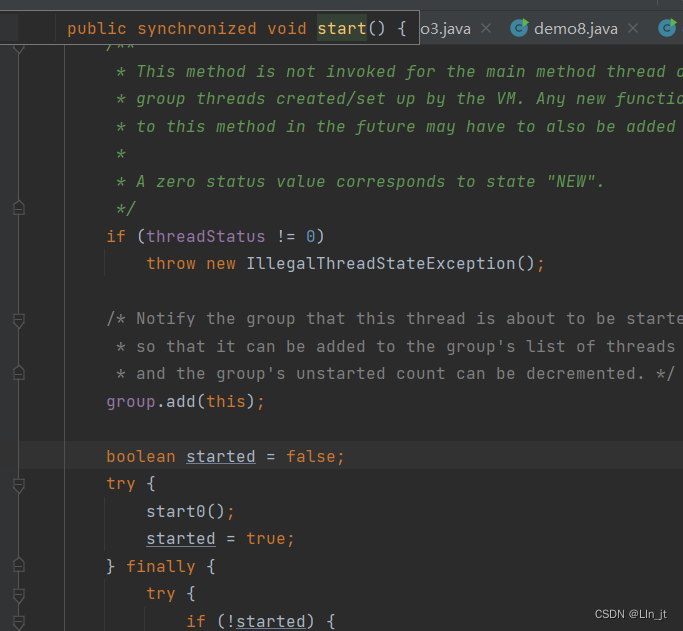Image resolution: width=683 pixels, height=631 pixels.
Task: Click the 'add' method call on group
Action: (181, 401)
